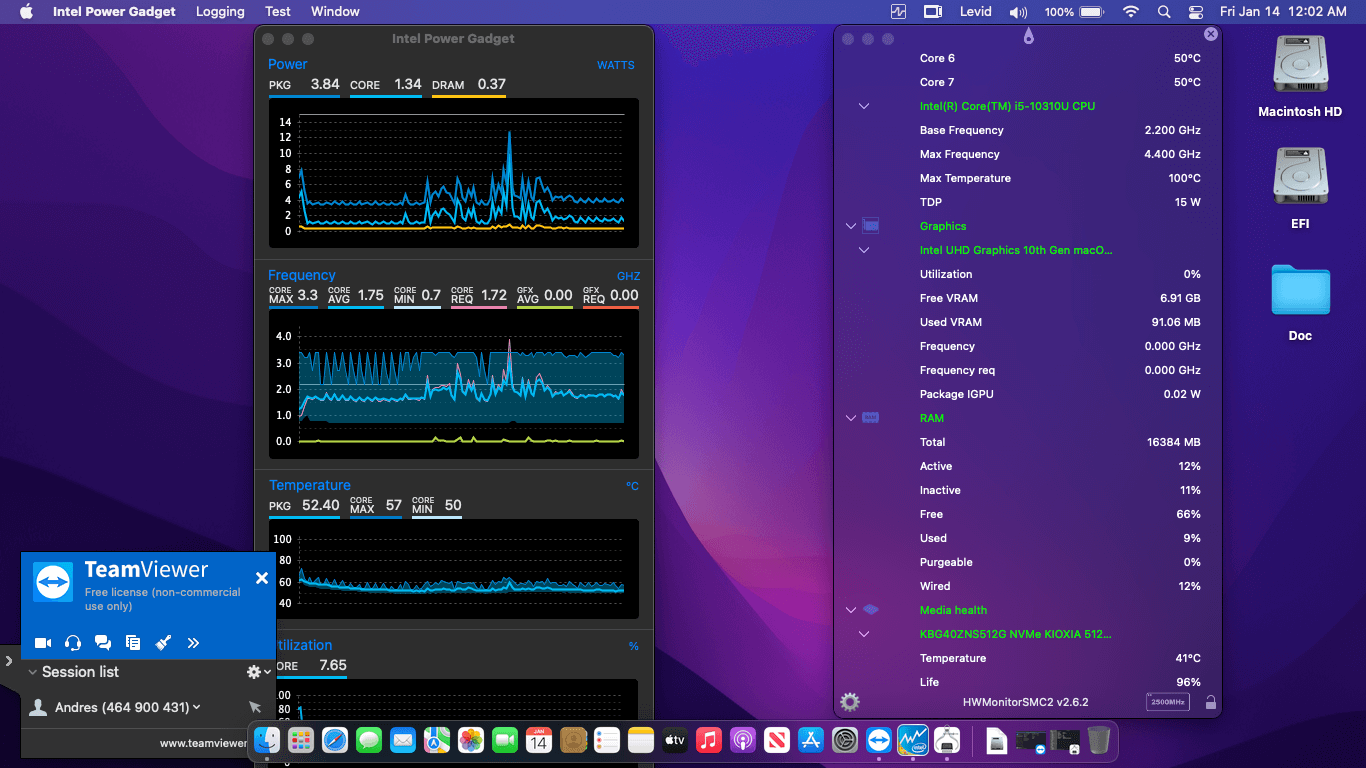The width and height of the screenshot is (1366, 768).
Task: Collapse Intel(R) Core(TM) i5-10310U CPU group
Action: (864, 106)
